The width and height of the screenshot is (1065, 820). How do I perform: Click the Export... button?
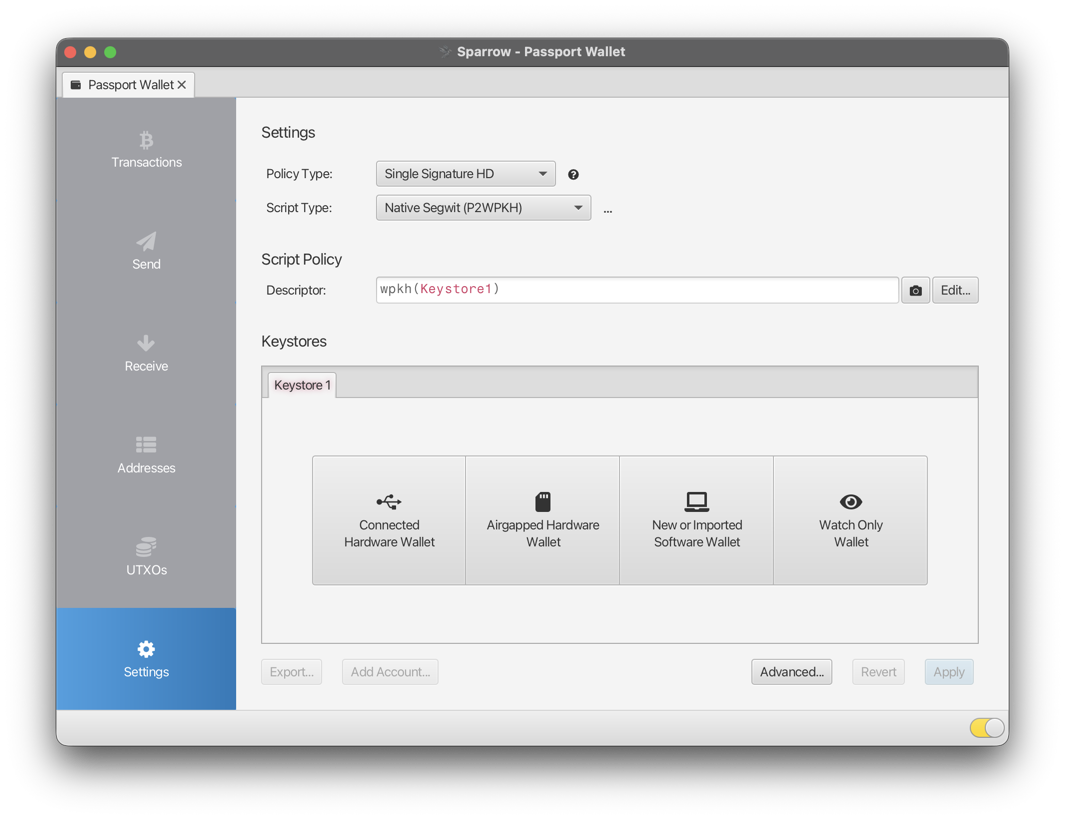point(291,672)
